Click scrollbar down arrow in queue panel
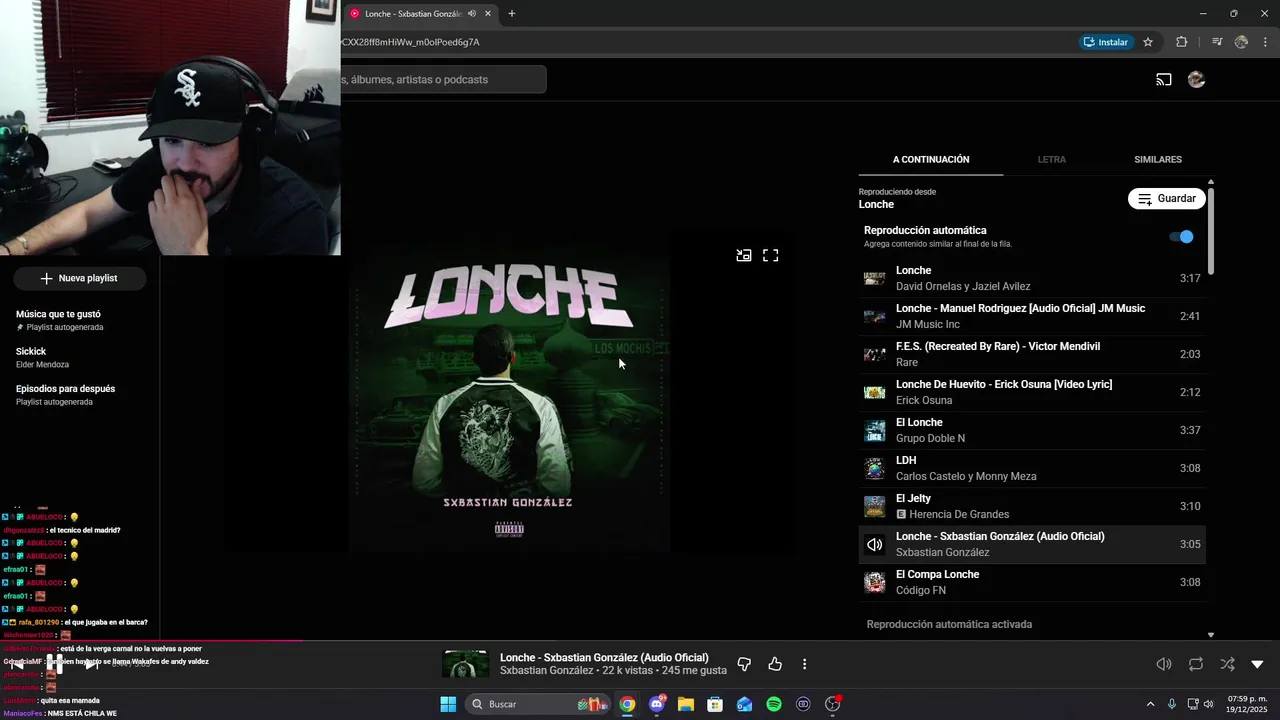Image resolution: width=1280 pixels, height=720 pixels. (x=1211, y=635)
